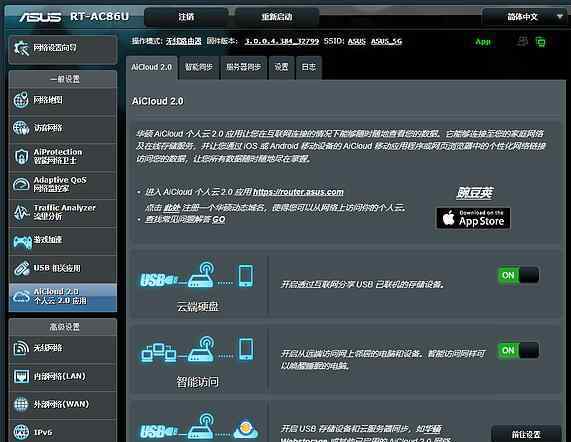Open the Settings tab
Viewport: 571px width, 442px height.
[281, 67]
